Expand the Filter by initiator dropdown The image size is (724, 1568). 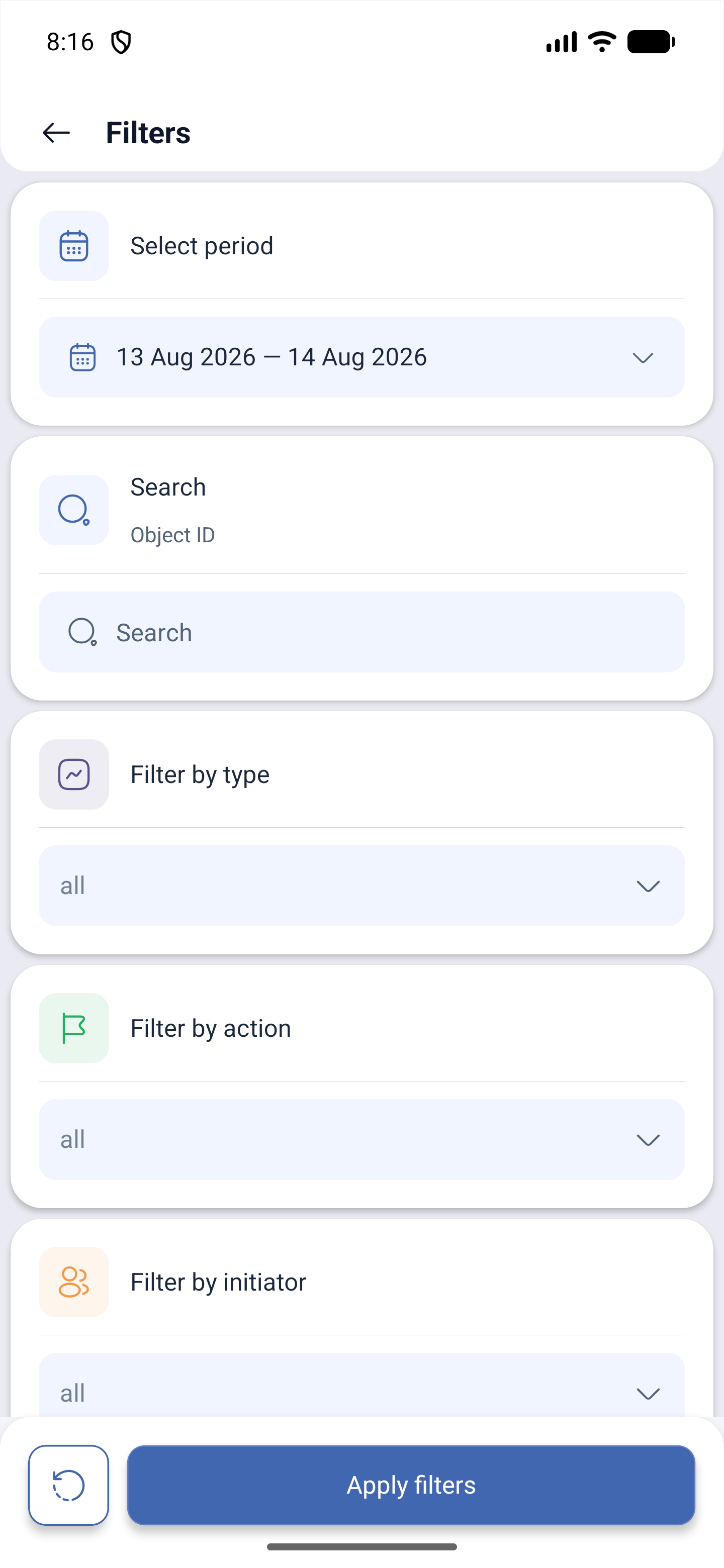[x=361, y=1388]
